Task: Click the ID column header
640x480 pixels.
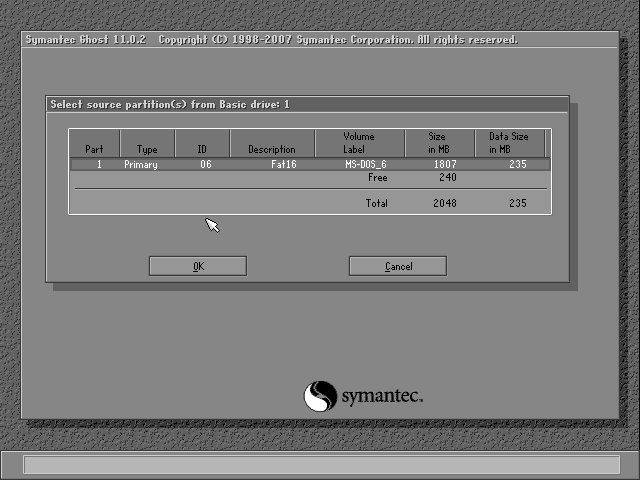Action: pos(202,143)
